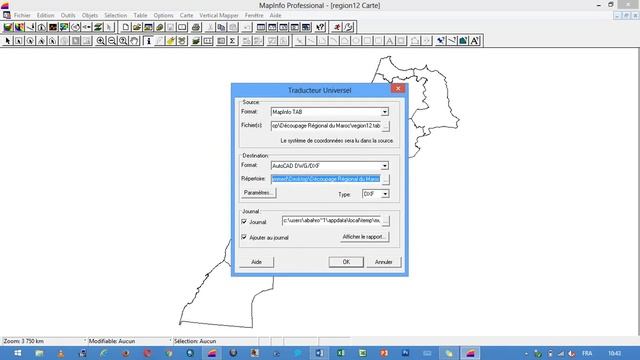Click the Annuler button
Screen dimensions: 640x360
(x=384, y=262)
